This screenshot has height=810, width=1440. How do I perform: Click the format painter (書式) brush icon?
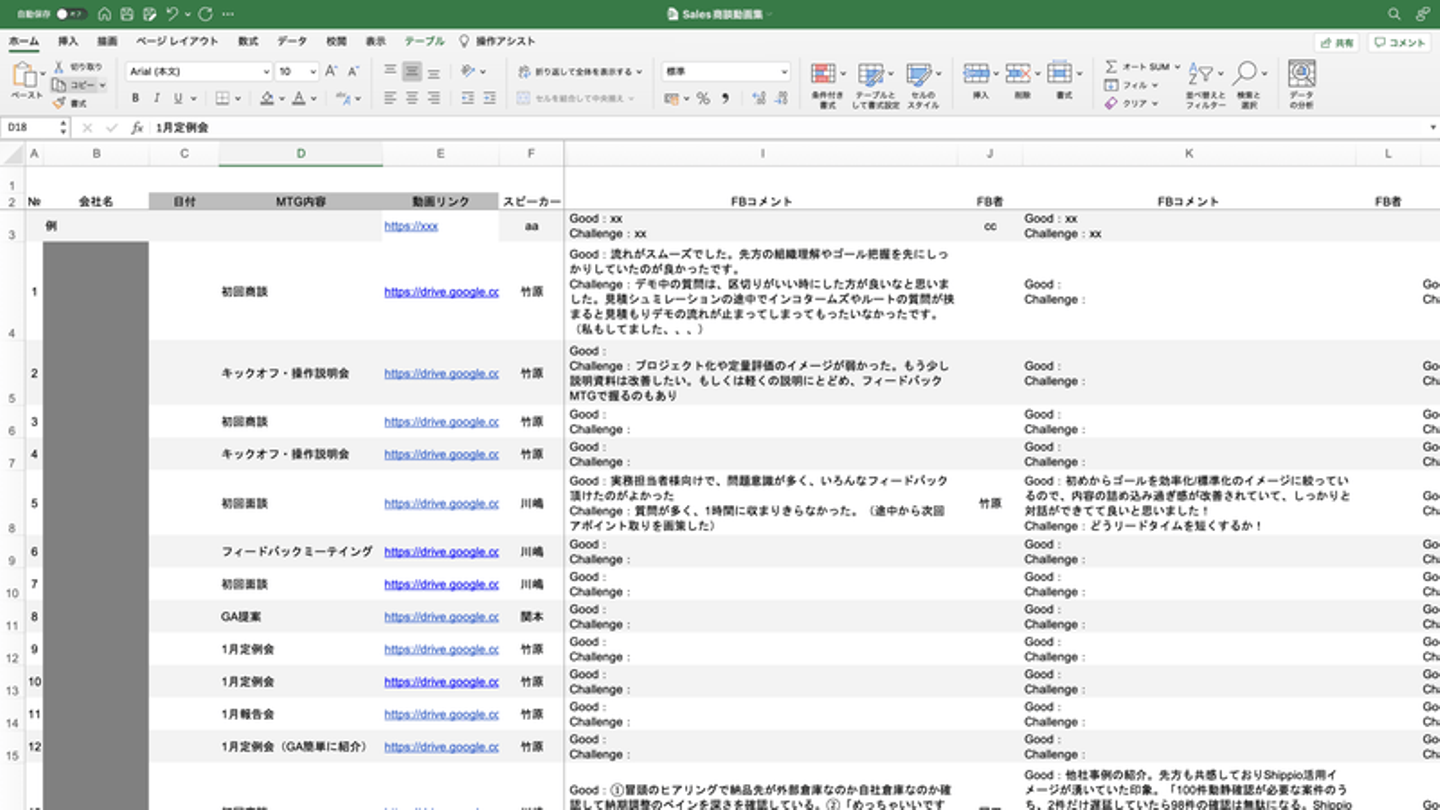tap(60, 103)
